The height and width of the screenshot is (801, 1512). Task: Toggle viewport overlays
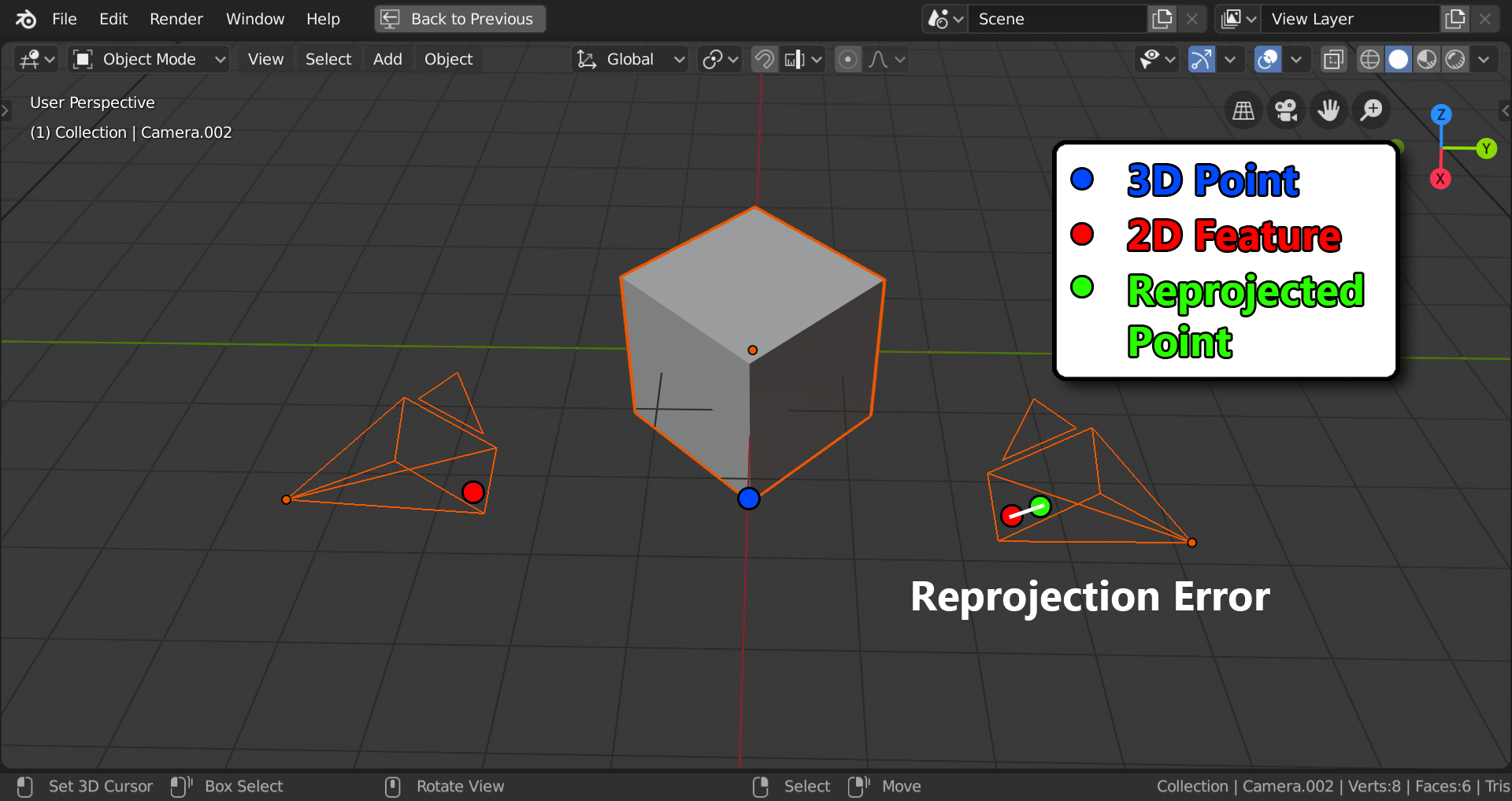click(x=1268, y=59)
